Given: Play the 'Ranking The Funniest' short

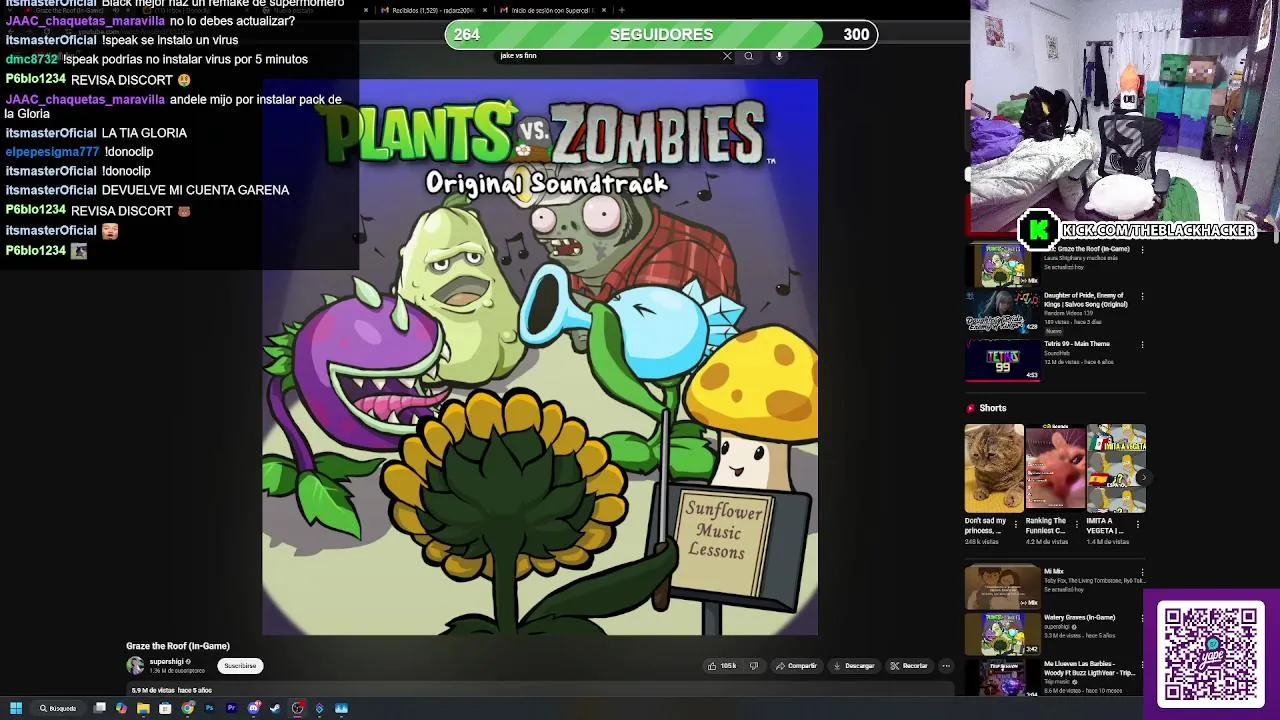Looking at the screenshot, I should pyautogui.click(x=1055, y=468).
